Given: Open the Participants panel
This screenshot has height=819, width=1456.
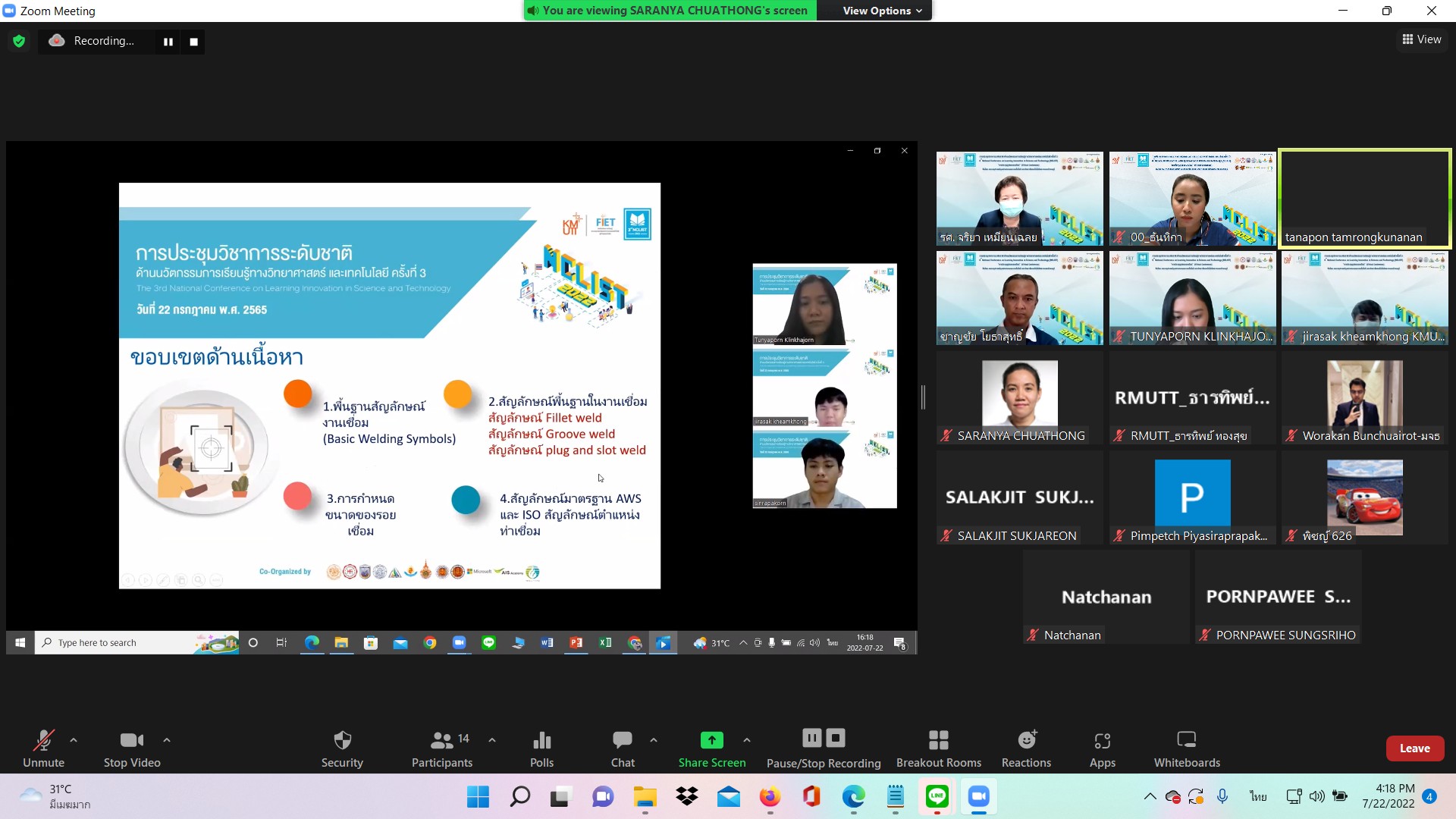Looking at the screenshot, I should (x=442, y=740).
